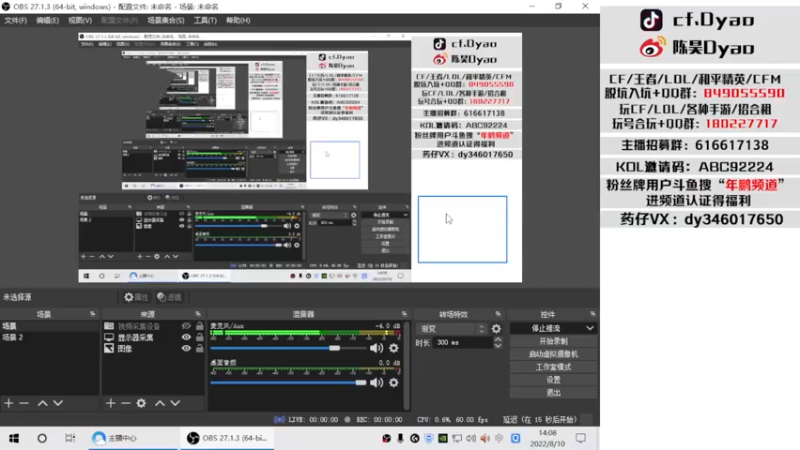Open the notification center icon on taskbar
Image resolution: width=800 pixels, height=450 pixels.
tap(581, 438)
